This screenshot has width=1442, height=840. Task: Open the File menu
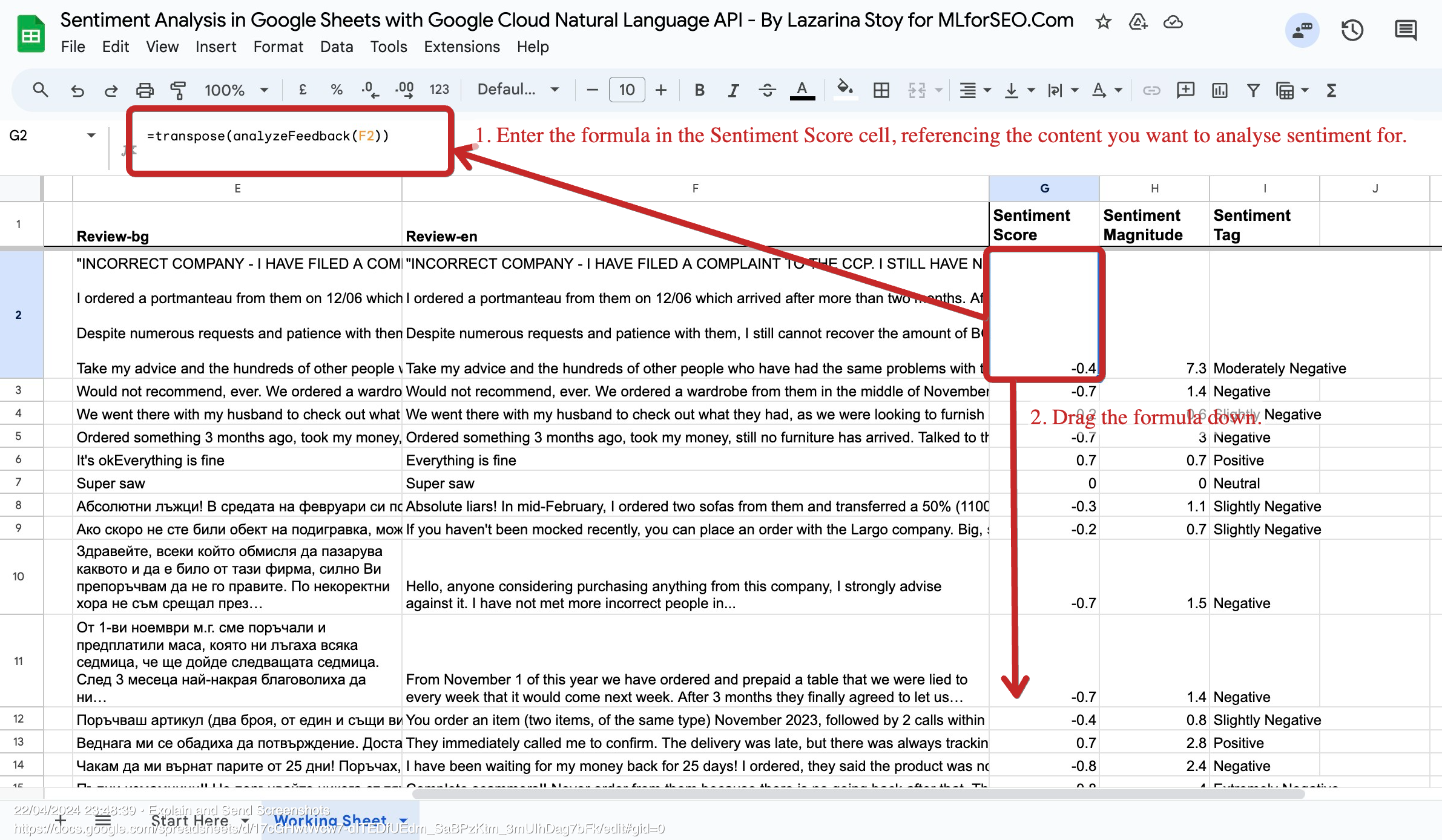coord(73,47)
